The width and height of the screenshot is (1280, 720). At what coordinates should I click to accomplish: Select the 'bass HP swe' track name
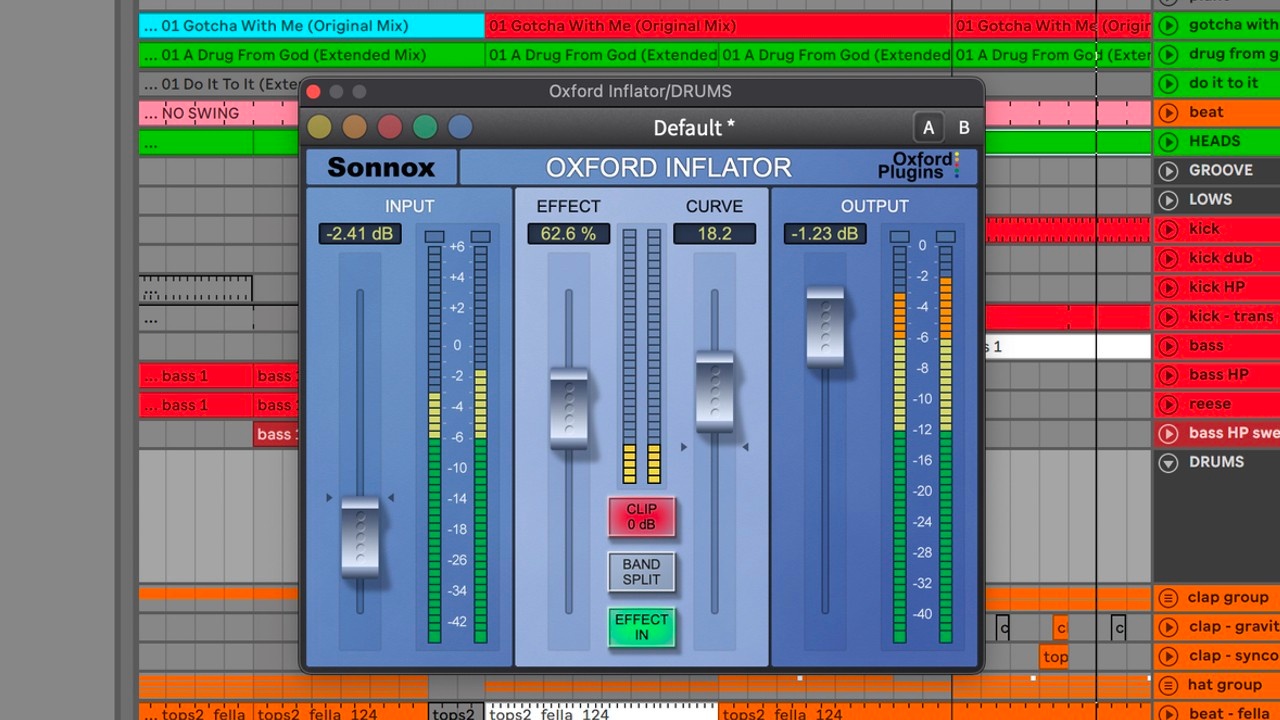click(x=1234, y=433)
